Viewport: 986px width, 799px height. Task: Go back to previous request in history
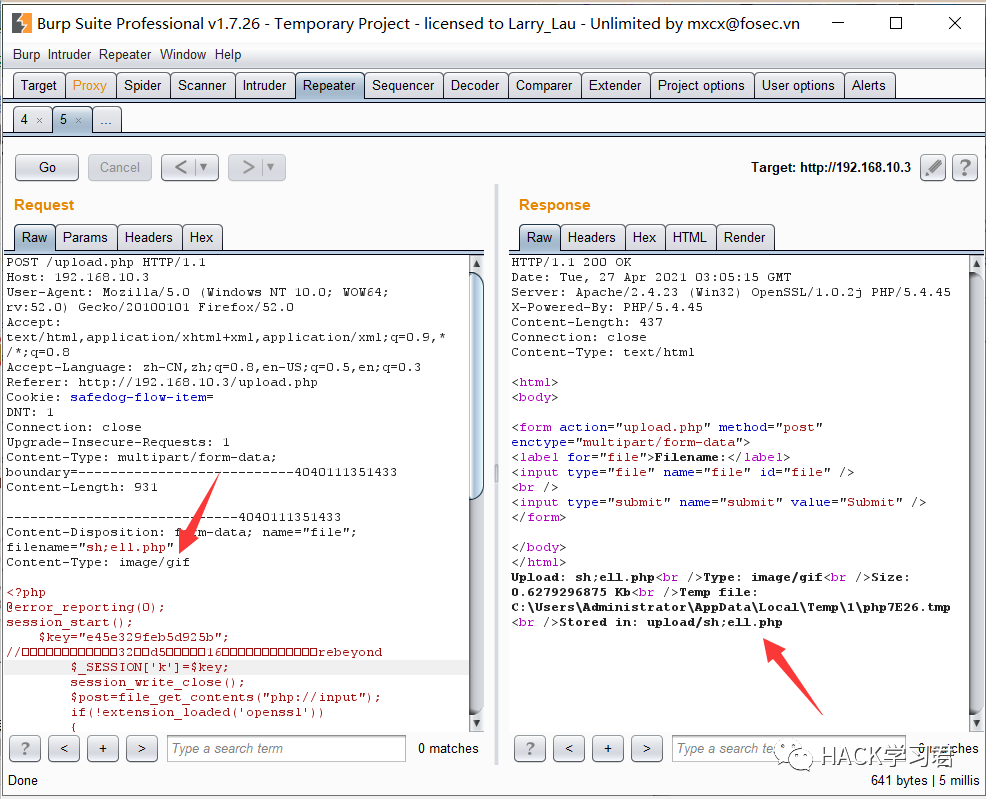180,167
